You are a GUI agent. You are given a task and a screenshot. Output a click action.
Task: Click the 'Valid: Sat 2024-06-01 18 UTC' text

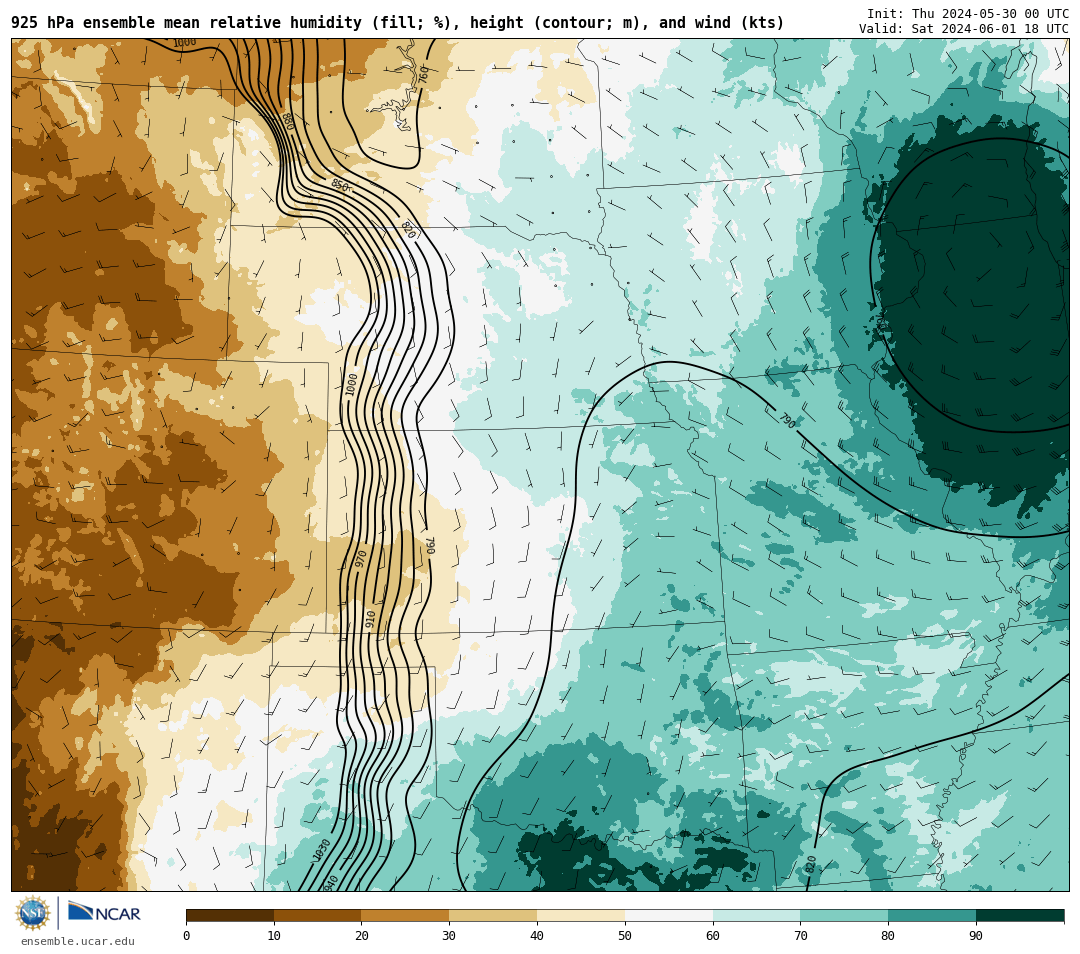[x=964, y=29]
